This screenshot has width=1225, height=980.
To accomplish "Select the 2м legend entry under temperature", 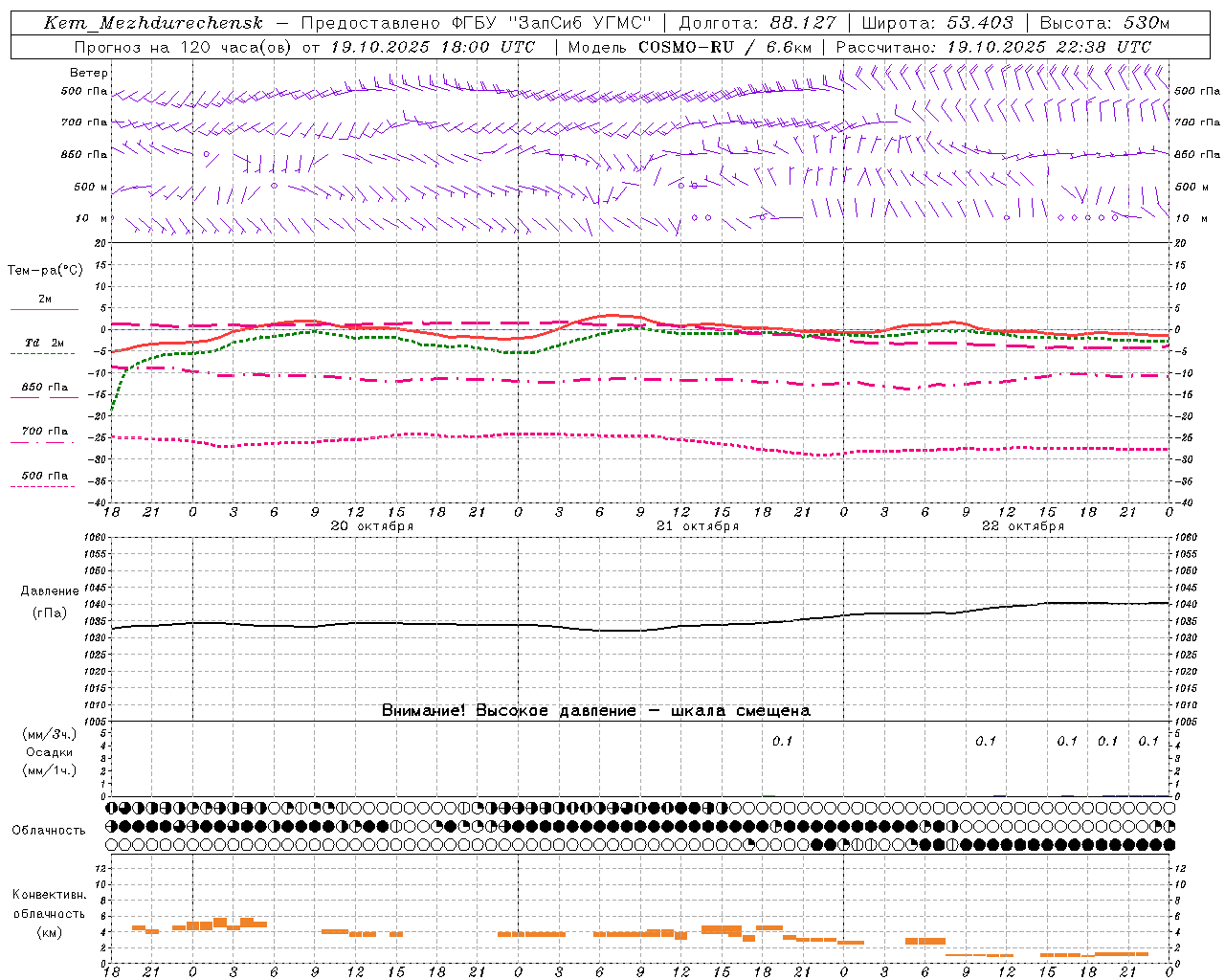I will [x=45, y=300].
